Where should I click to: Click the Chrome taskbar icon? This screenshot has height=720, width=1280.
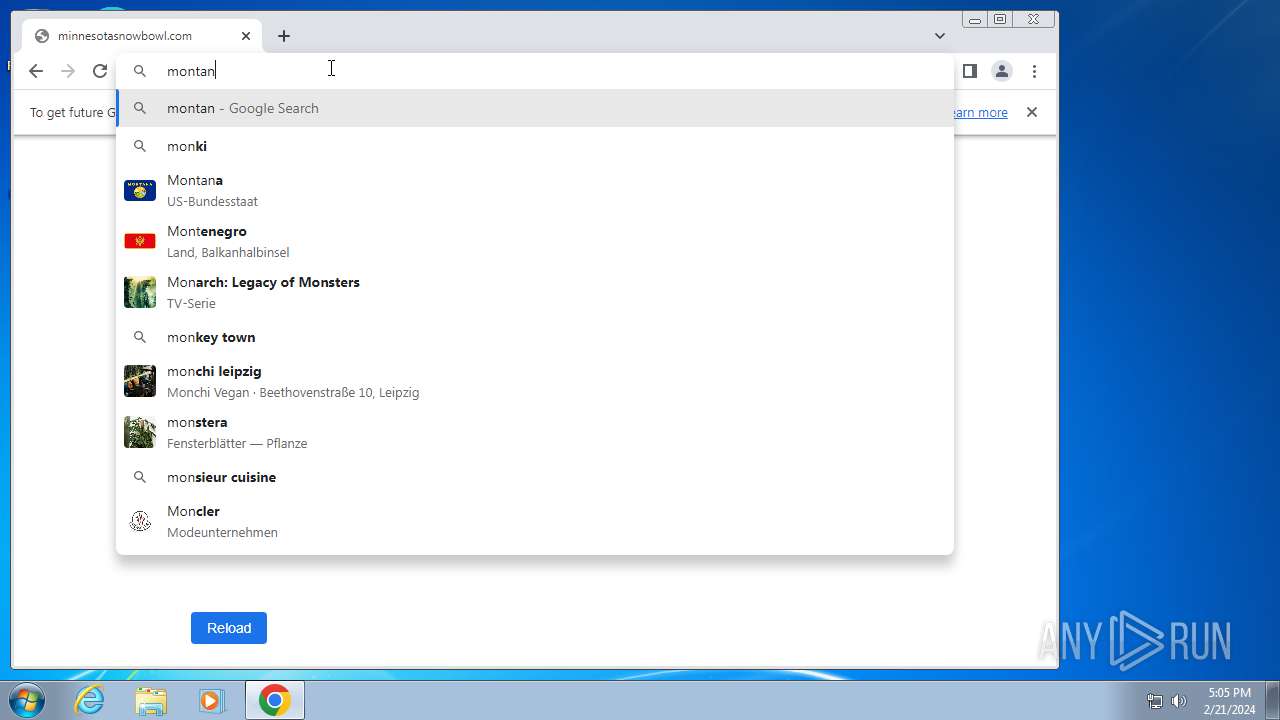click(x=275, y=701)
